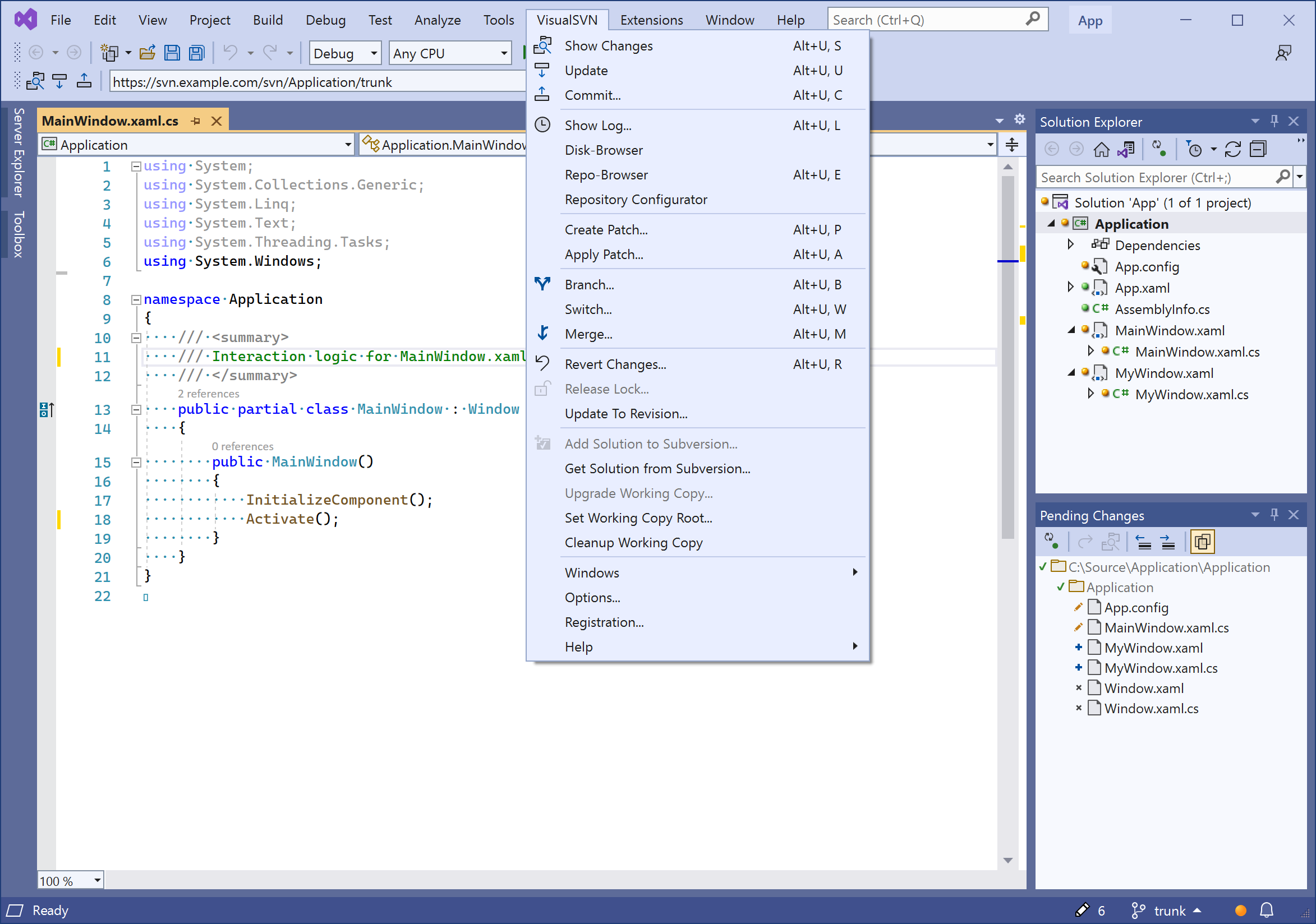Click the Save All toolbar icon
This screenshot has width=1316, height=924.
[196, 52]
